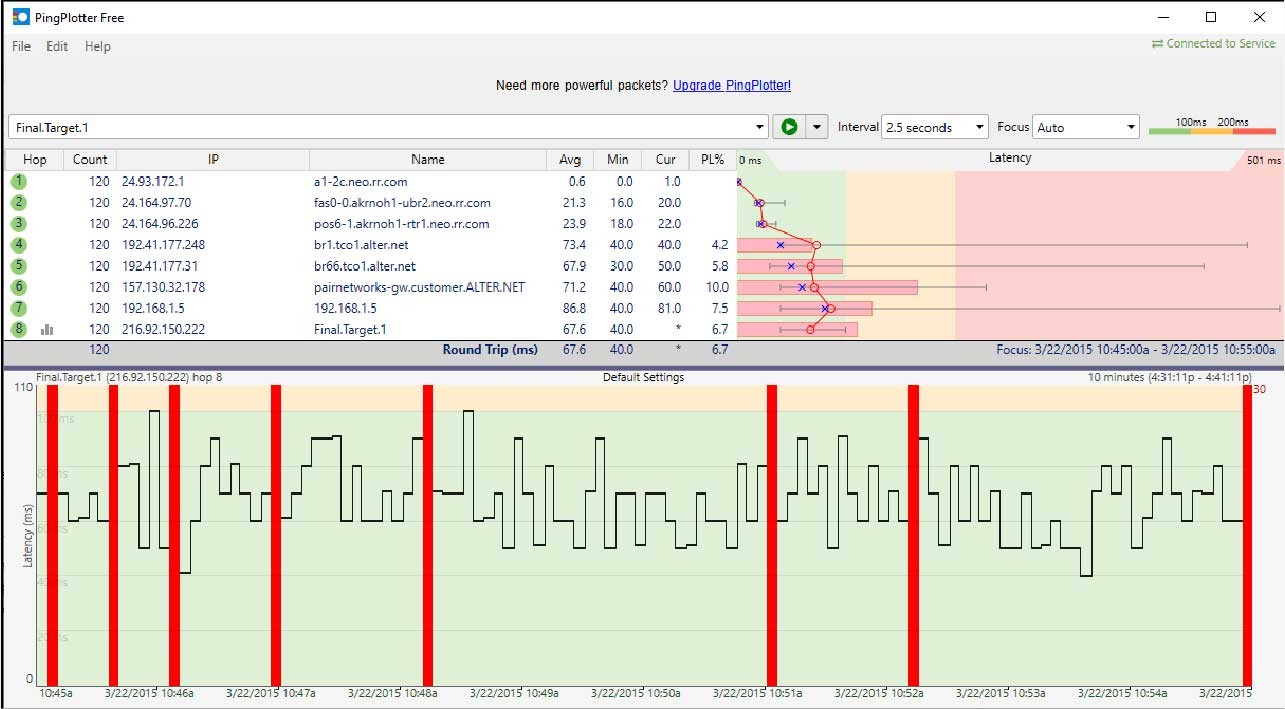
Task: Open the target address dropdown arrow
Action: pos(761,127)
